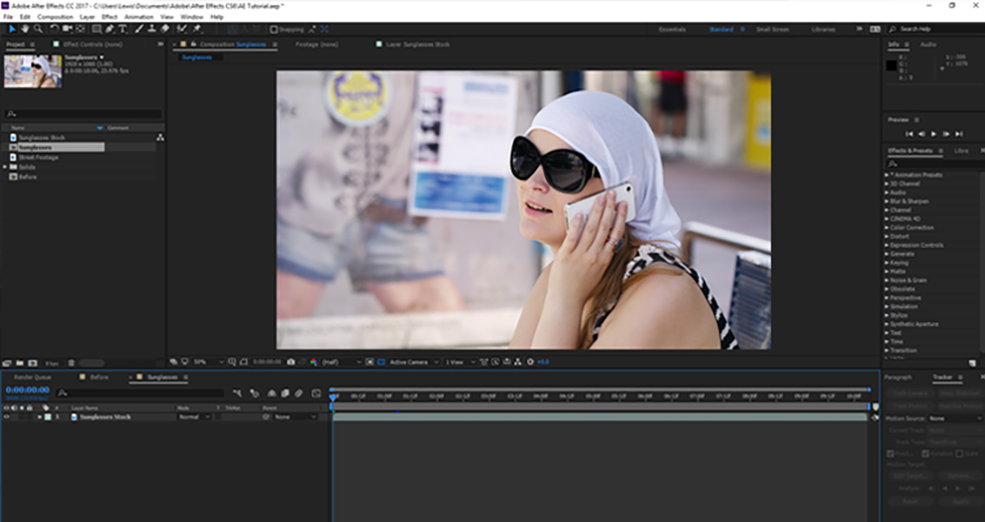
Task: Expand the Solids folder in Project panel
Action: tap(5, 166)
